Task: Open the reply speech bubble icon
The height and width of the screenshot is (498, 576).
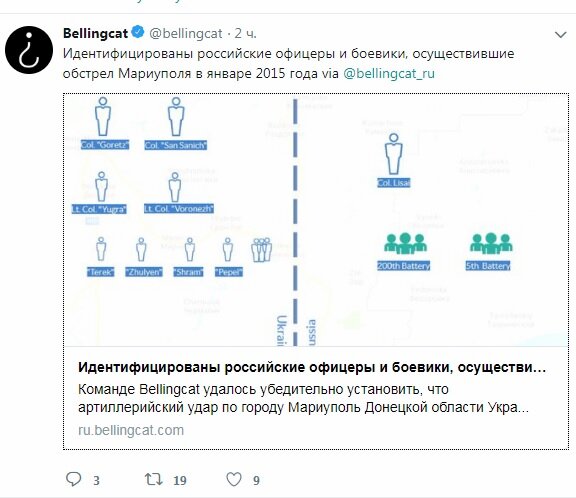Action: click(73, 479)
